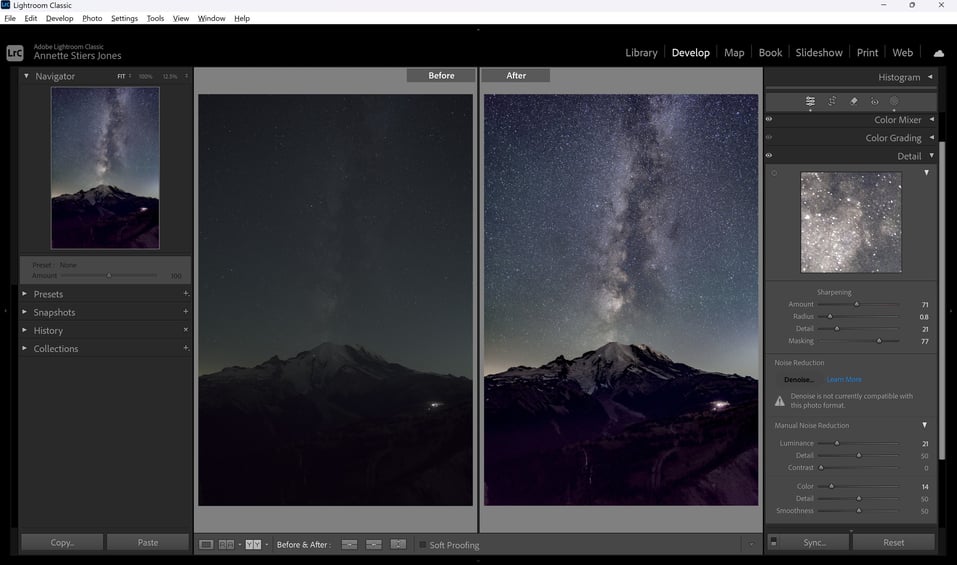Enable the Soft Proofing checkbox

(x=422, y=544)
